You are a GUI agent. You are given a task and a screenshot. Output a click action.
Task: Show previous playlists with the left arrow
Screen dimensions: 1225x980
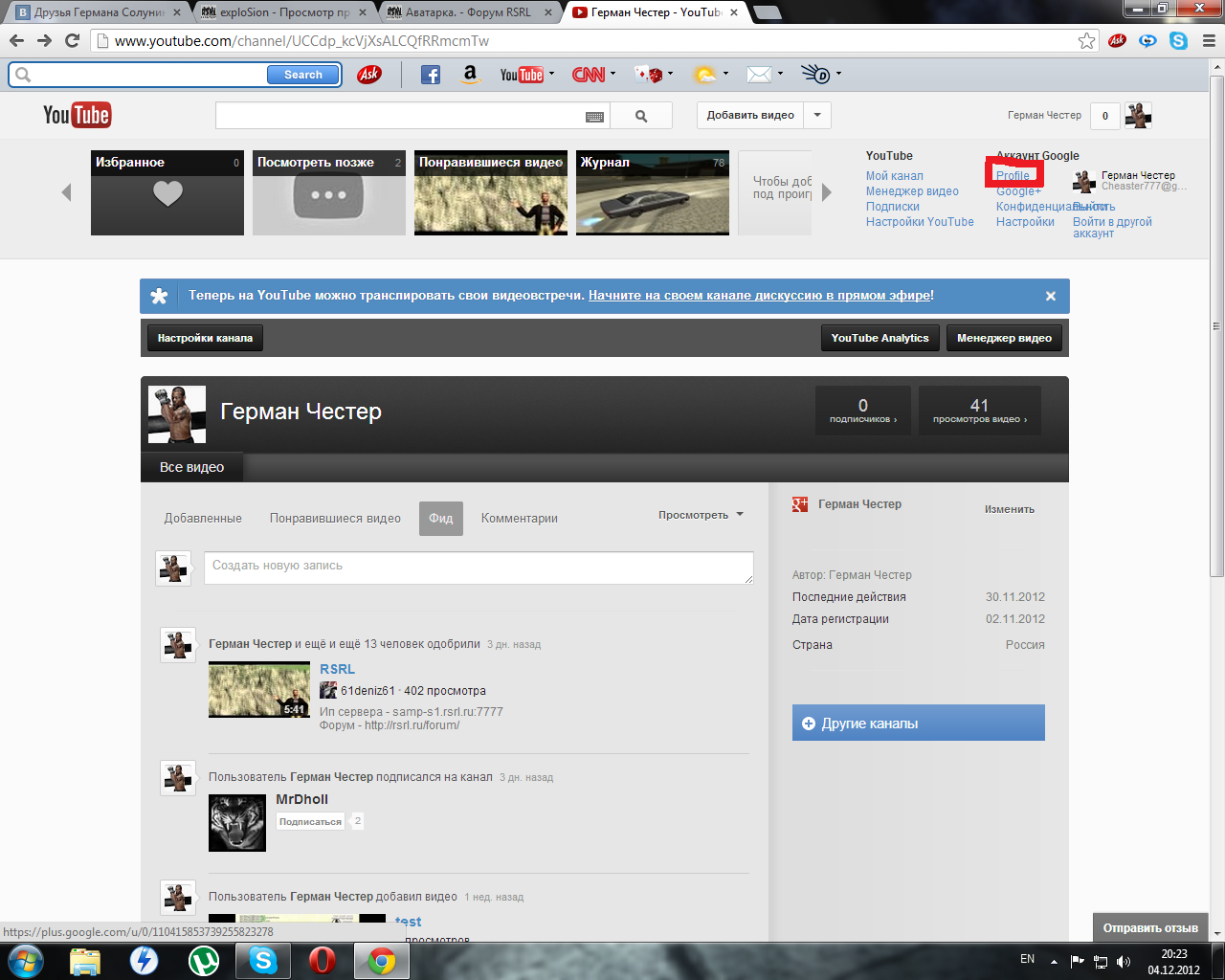[x=66, y=192]
